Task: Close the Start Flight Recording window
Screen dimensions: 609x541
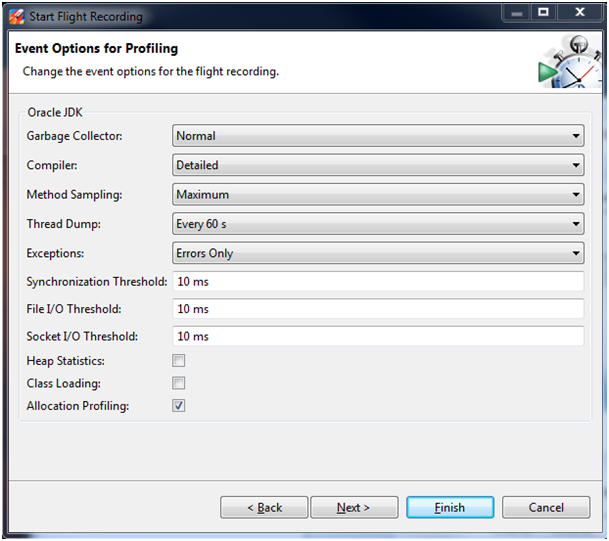Action: click(x=580, y=14)
